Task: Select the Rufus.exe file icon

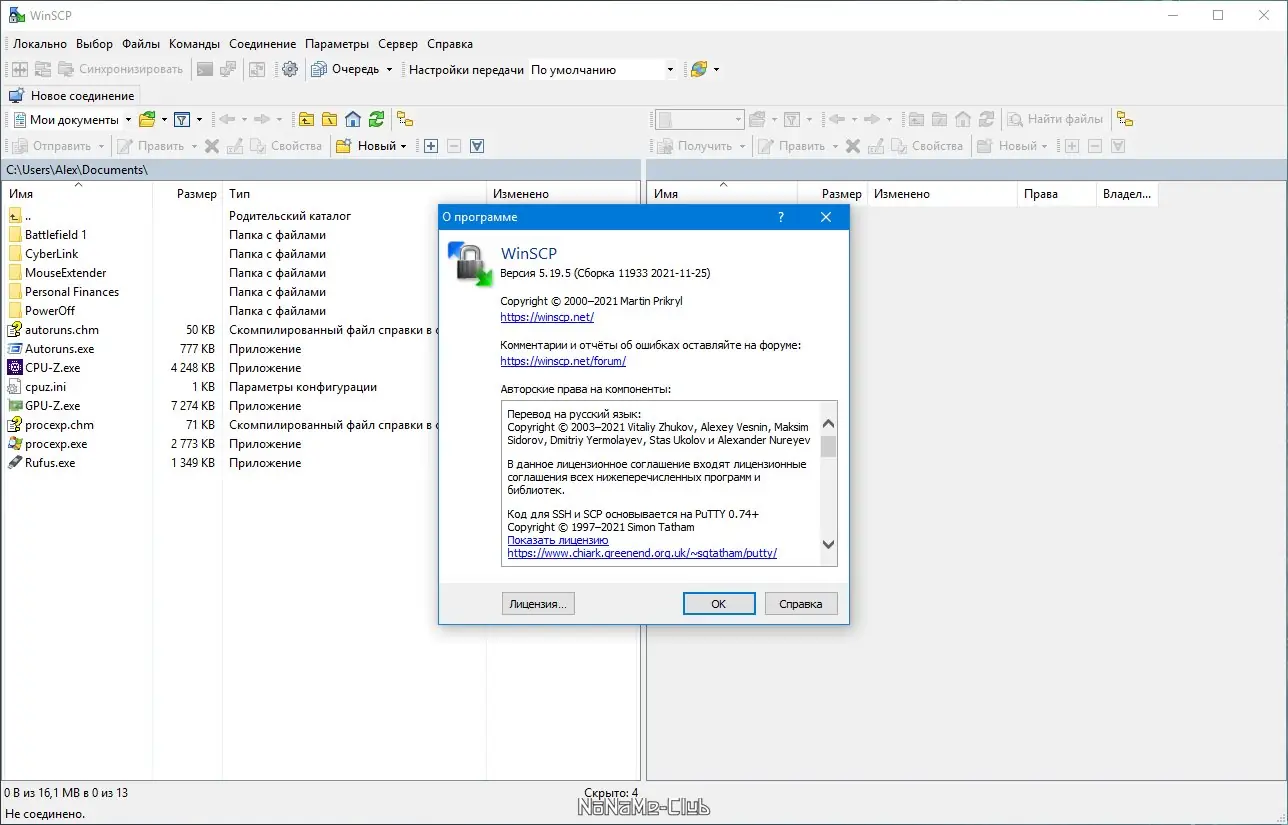Action: pyautogui.click(x=15, y=463)
